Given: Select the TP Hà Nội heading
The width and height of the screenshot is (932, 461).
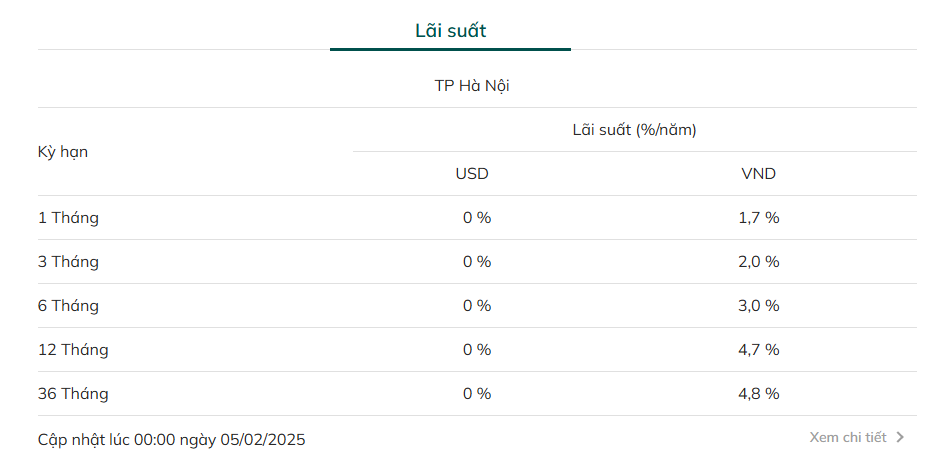Looking at the screenshot, I should (x=472, y=86).
